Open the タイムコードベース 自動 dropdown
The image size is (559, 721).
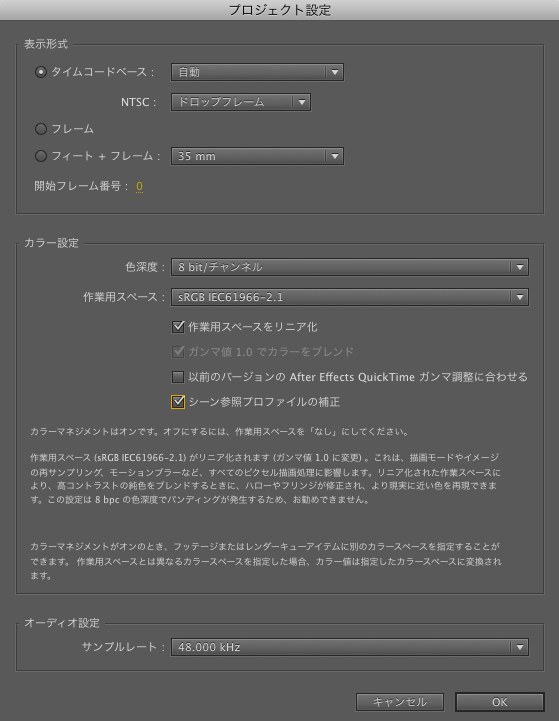257,72
